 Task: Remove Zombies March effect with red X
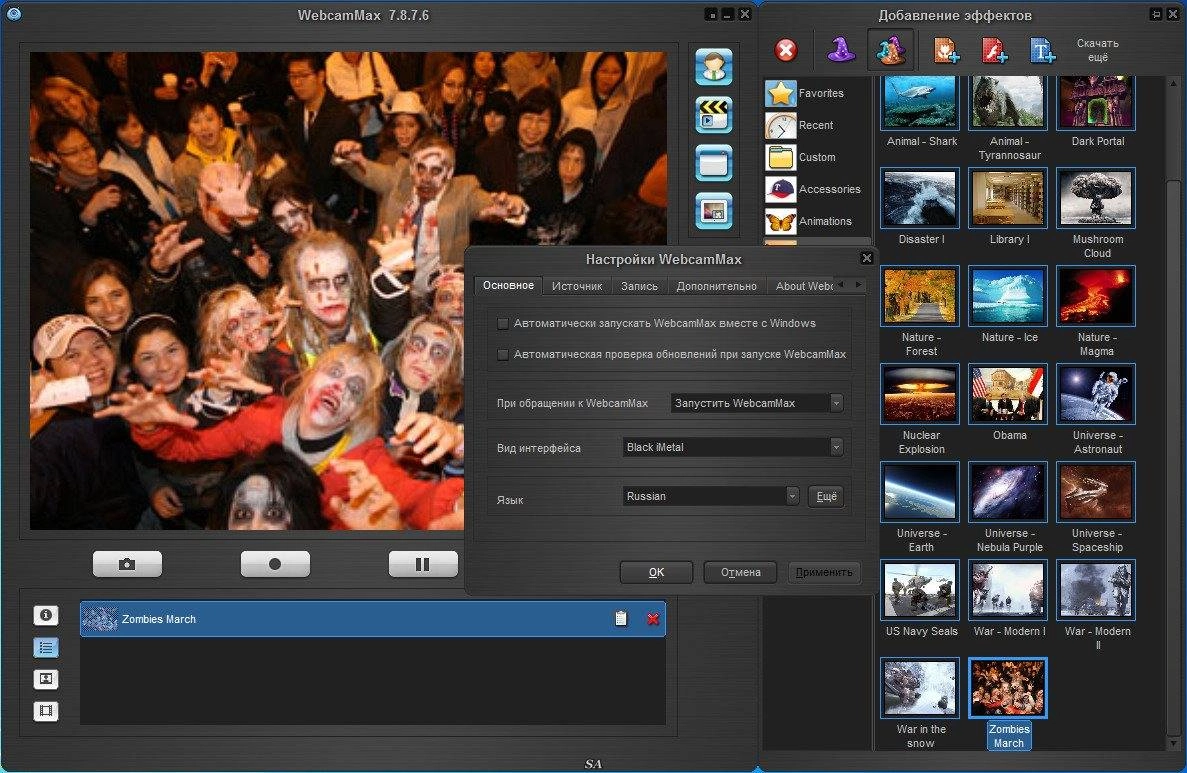tap(653, 619)
